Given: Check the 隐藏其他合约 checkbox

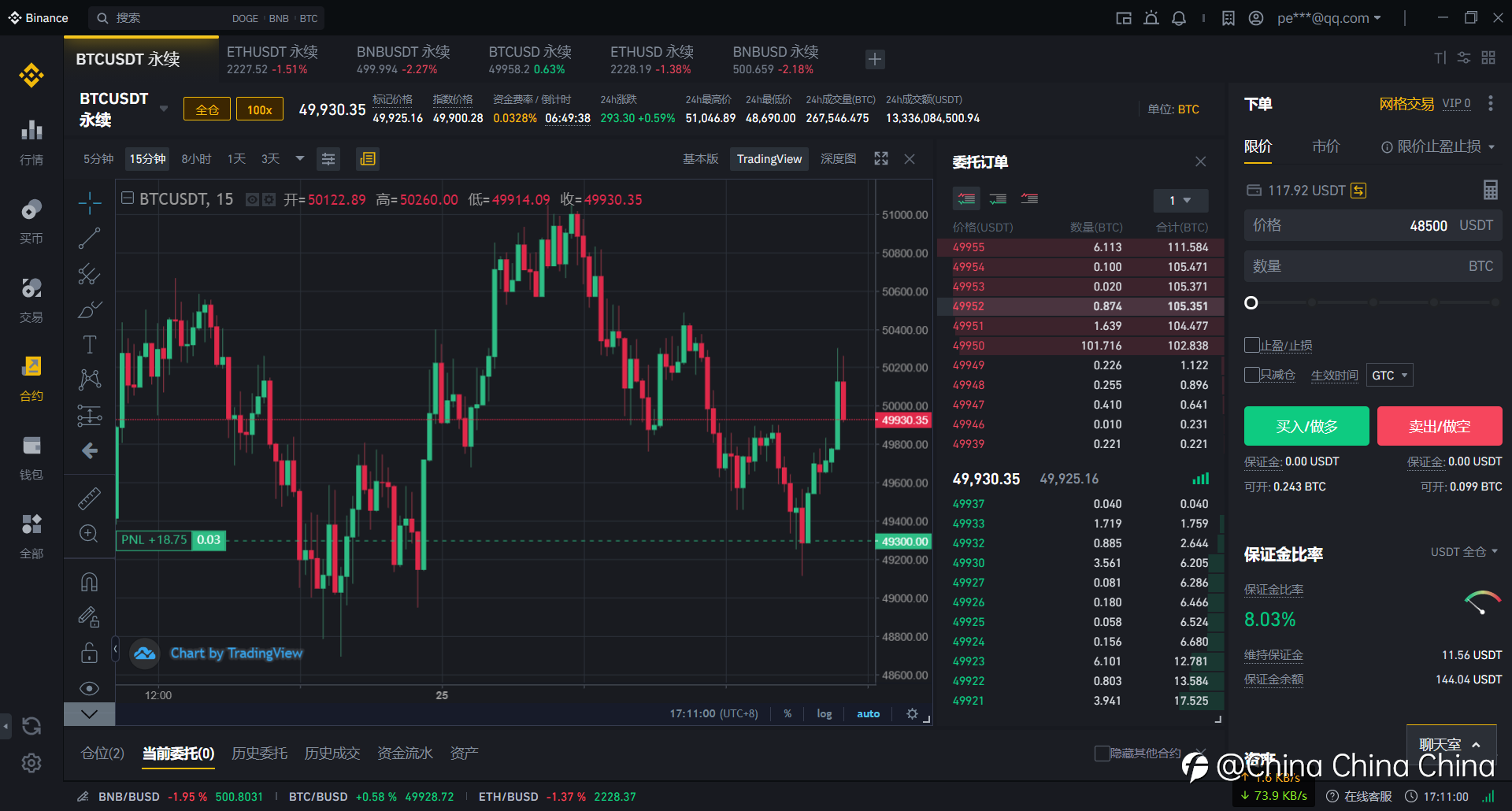Looking at the screenshot, I should coord(1102,754).
